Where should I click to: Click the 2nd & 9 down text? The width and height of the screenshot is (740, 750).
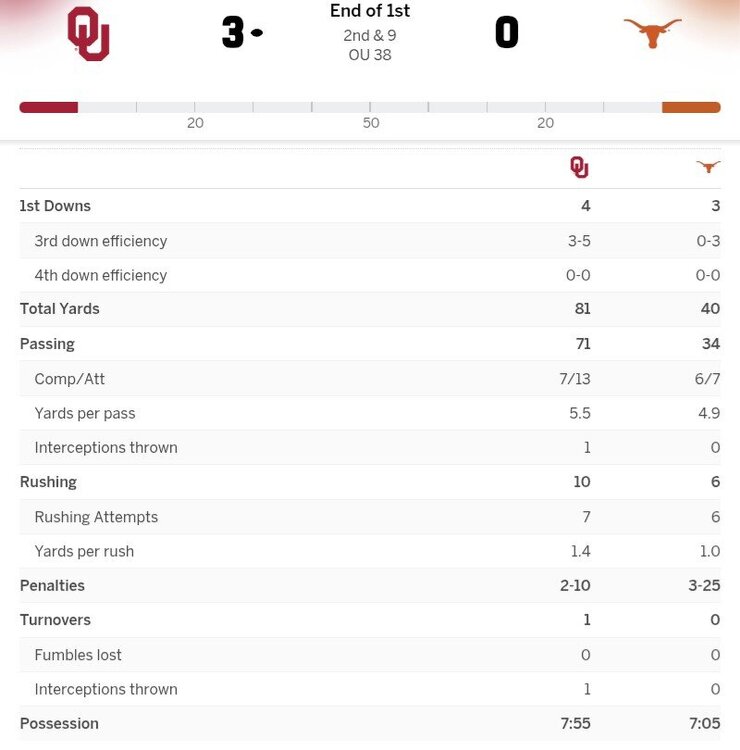pyautogui.click(x=370, y=36)
